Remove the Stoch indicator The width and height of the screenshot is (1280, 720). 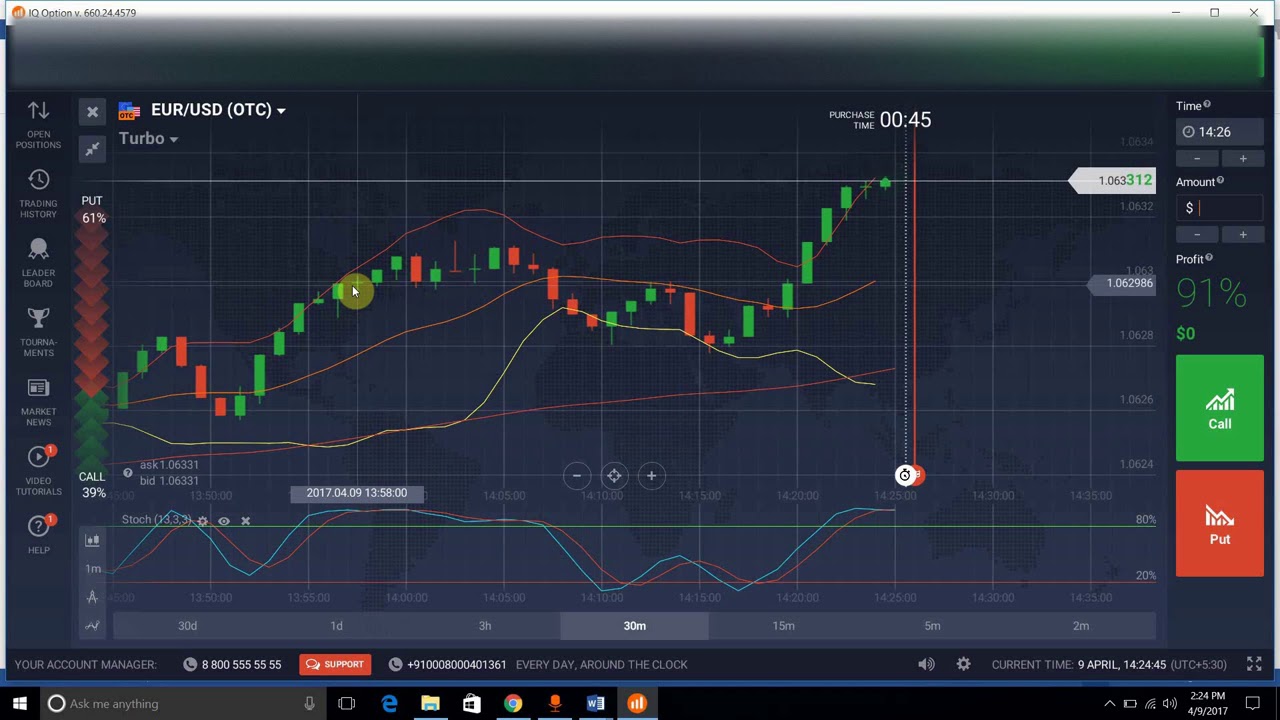245,521
